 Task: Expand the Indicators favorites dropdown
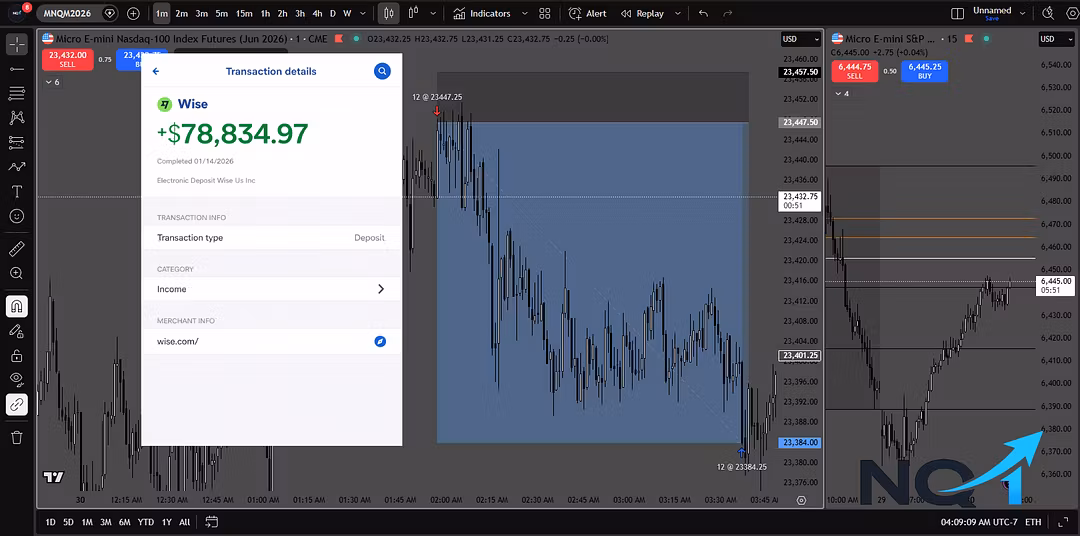coord(525,13)
